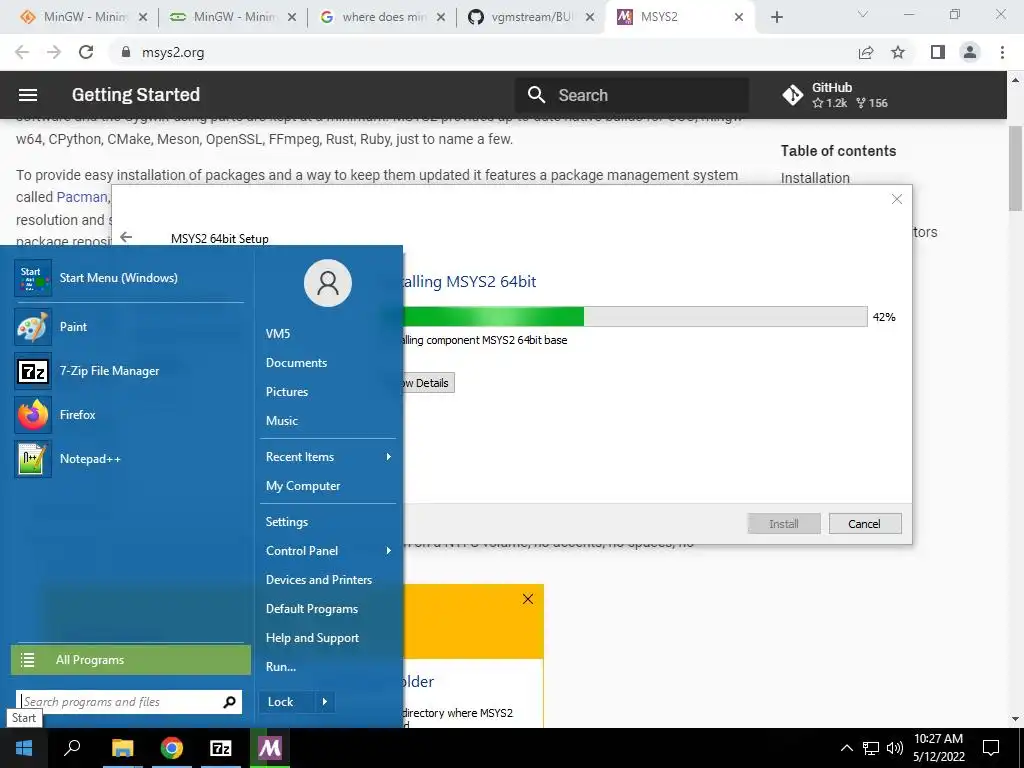Open Help and Support
This screenshot has height=768, width=1024.
point(312,638)
